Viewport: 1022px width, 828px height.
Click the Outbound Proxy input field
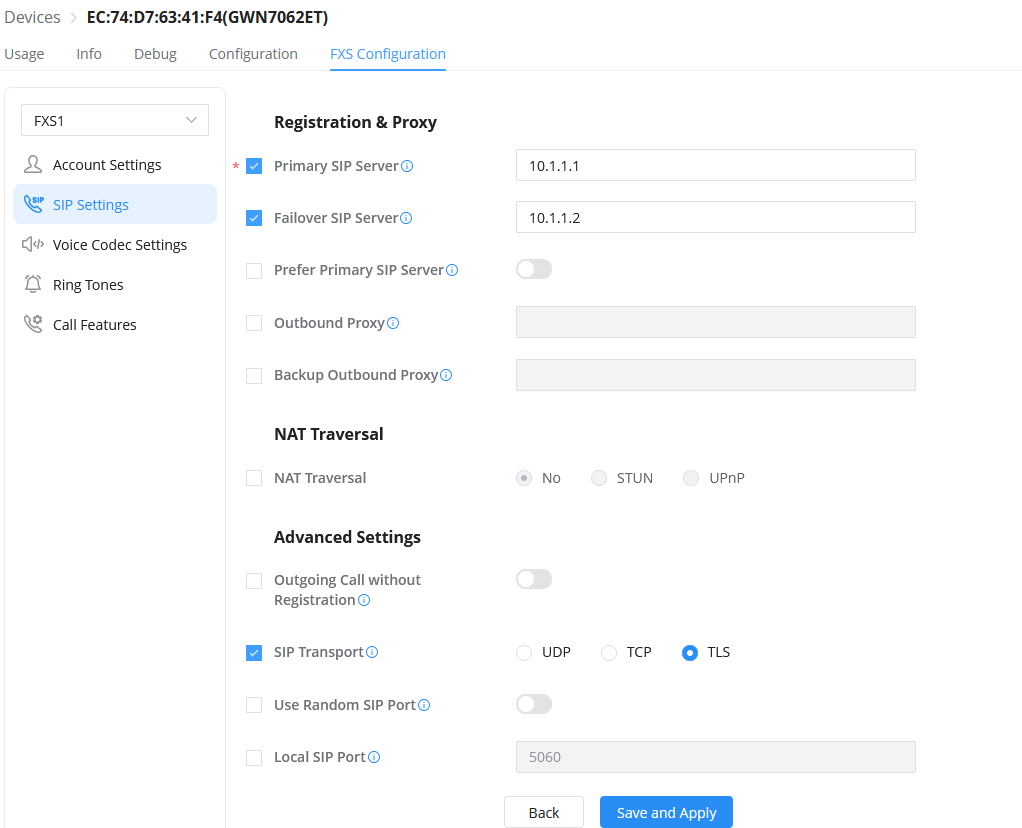coord(716,322)
